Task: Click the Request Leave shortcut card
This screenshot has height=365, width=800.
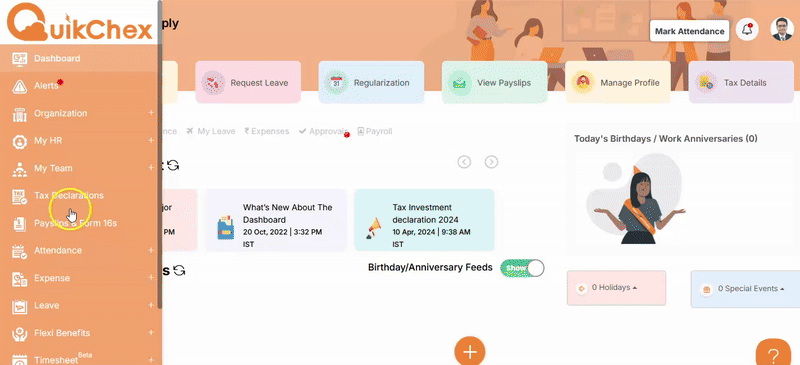Action: click(x=248, y=82)
